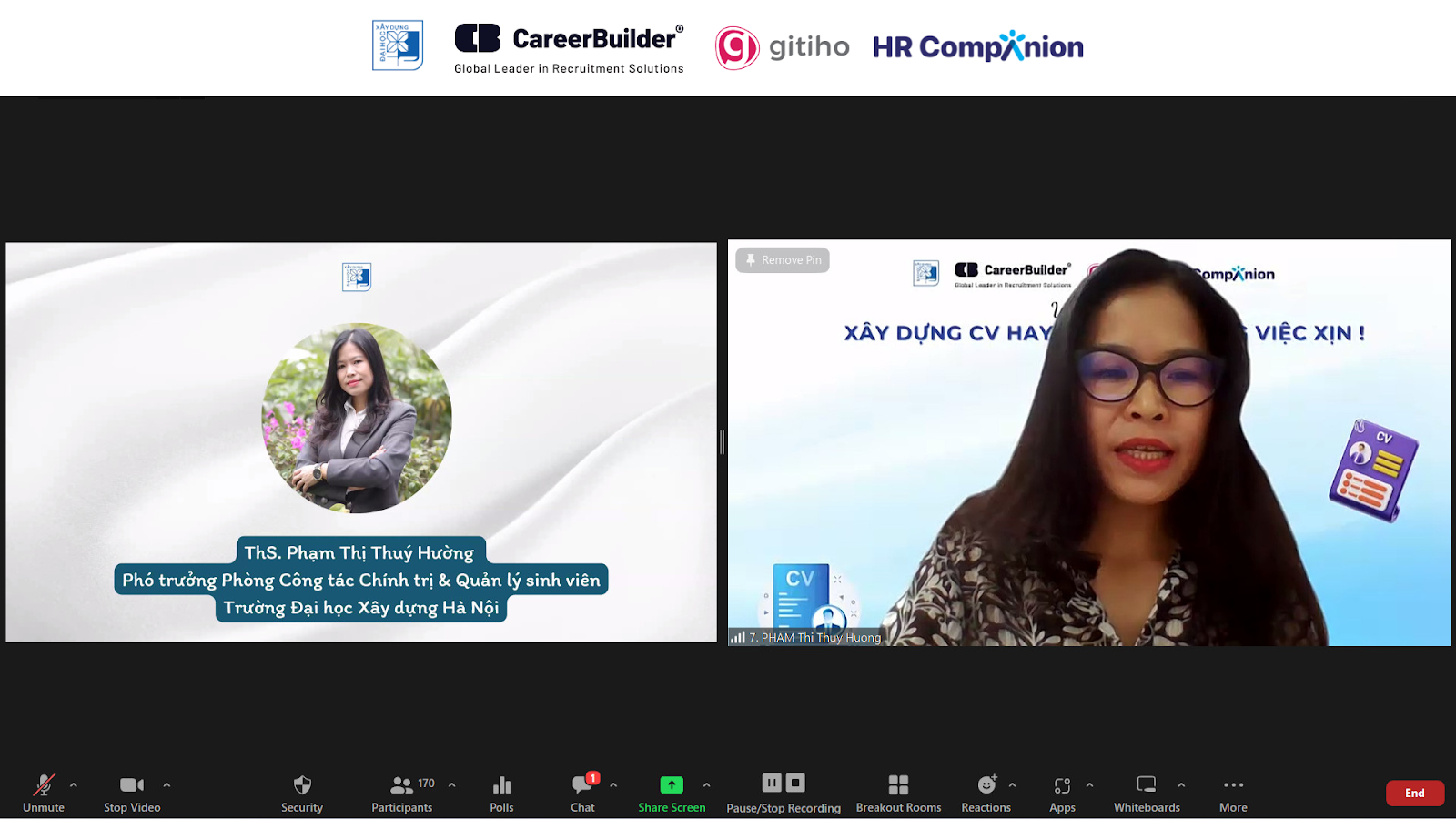Click title text ThS. Phạm Thị Thuý Hường
1456x819 pixels.
tap(359, 552)
